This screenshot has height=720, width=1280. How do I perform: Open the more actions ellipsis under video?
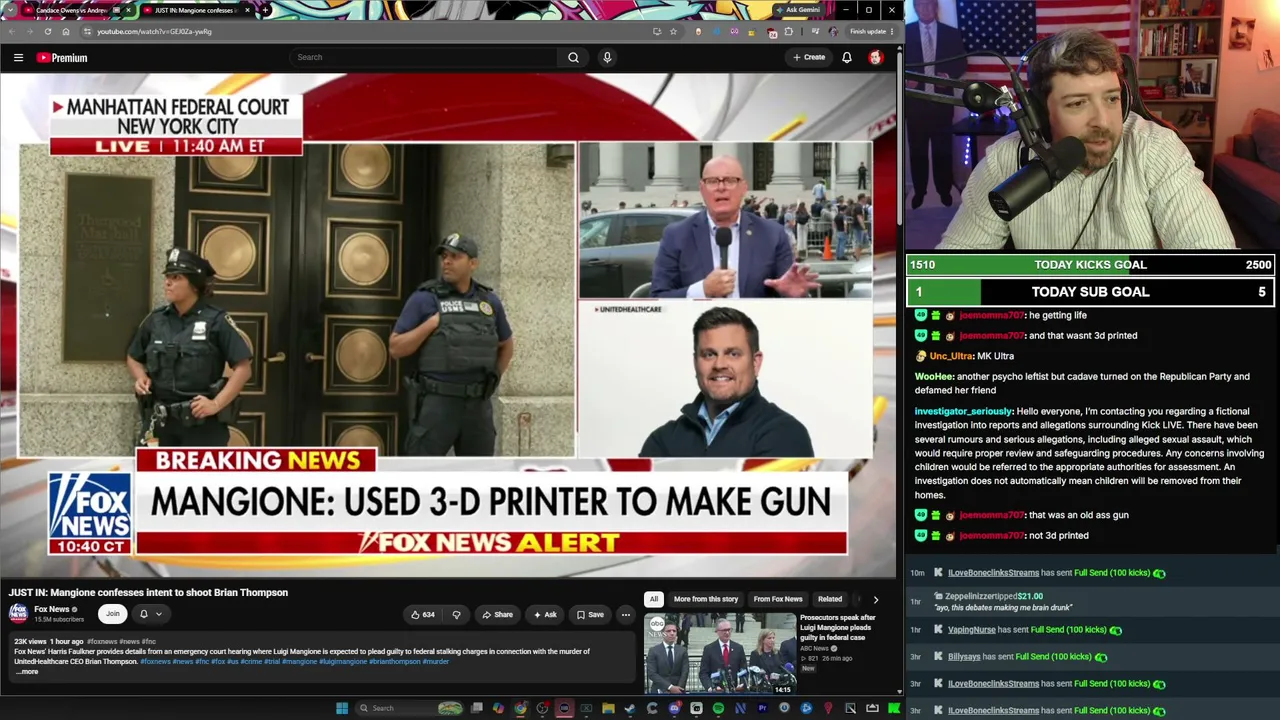(x=625, y=615)
